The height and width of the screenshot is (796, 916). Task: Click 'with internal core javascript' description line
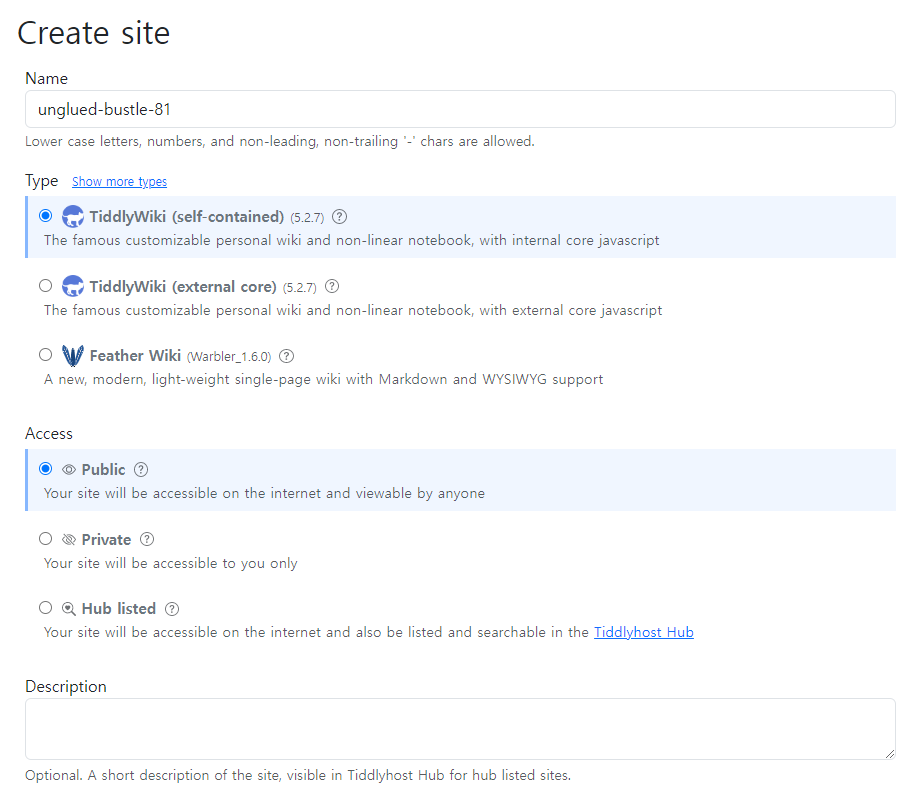pos(352,240)
